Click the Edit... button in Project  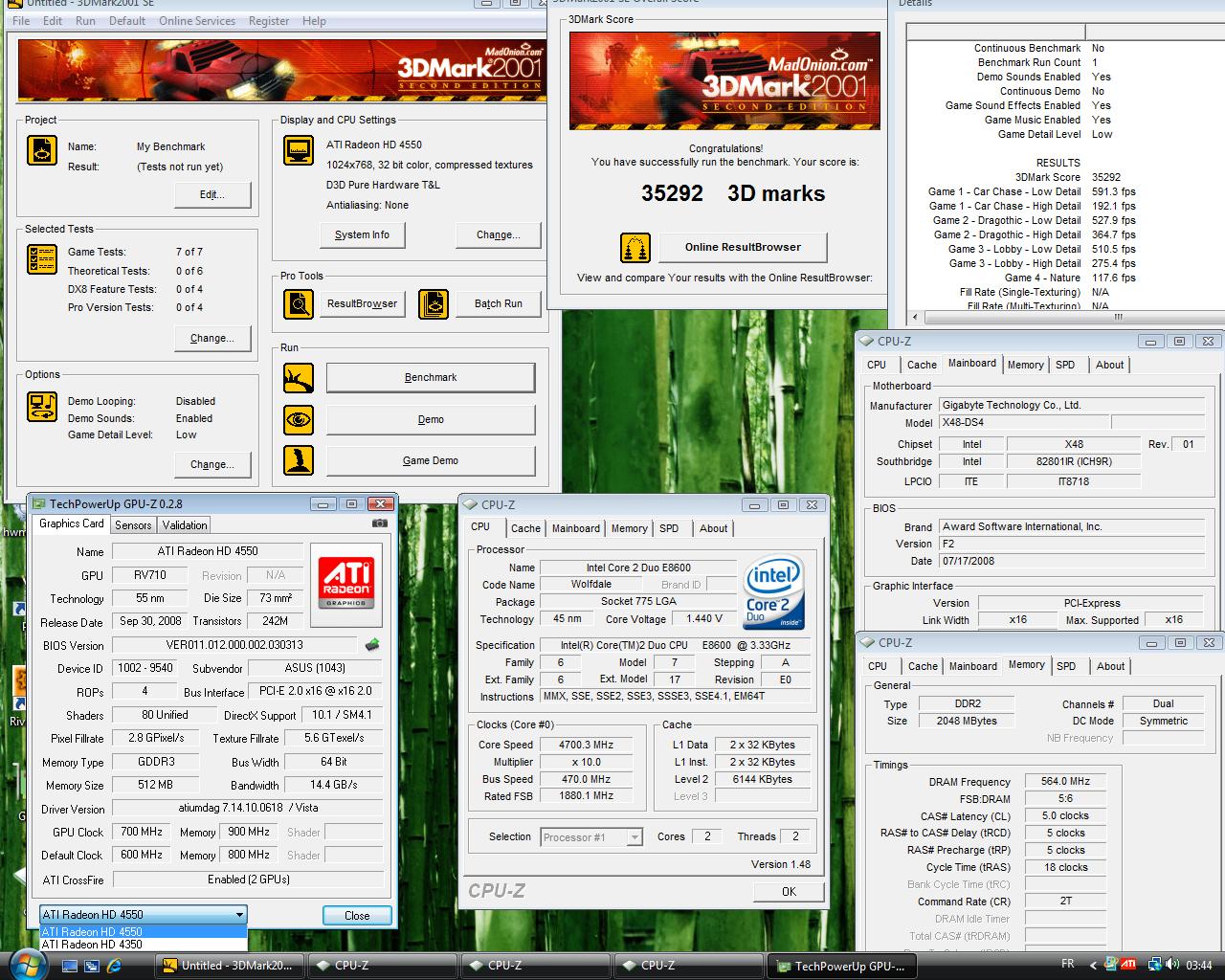(x=212, y=194)
